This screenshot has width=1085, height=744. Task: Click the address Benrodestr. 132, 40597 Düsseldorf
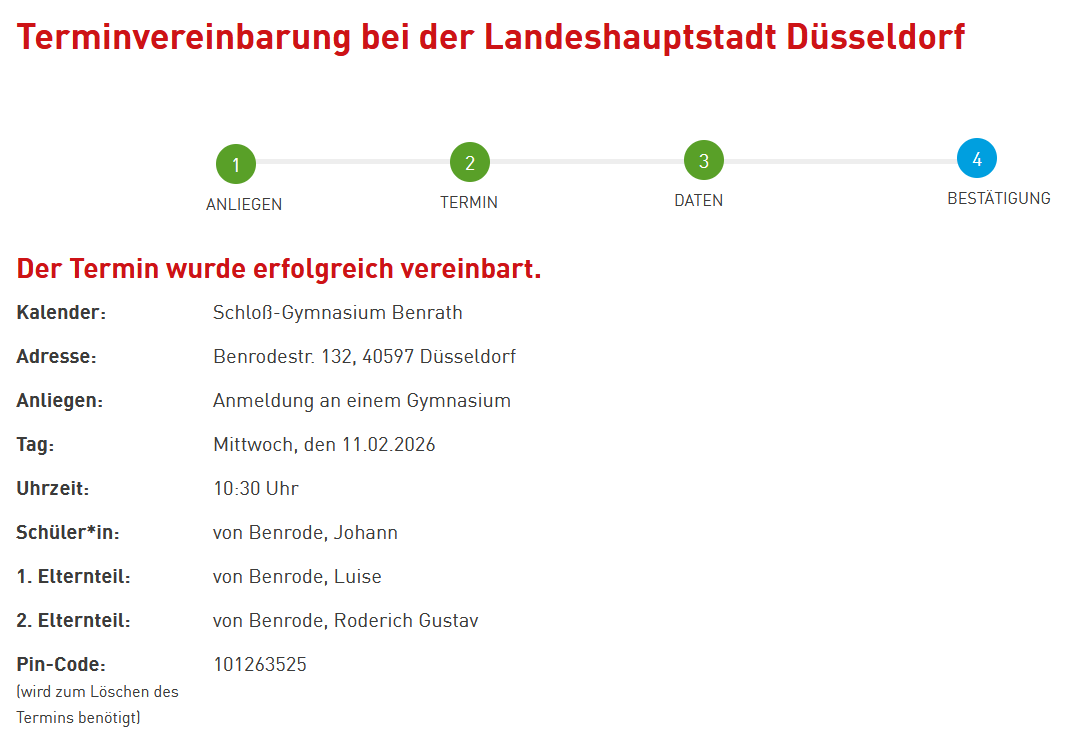click(364, 357)
